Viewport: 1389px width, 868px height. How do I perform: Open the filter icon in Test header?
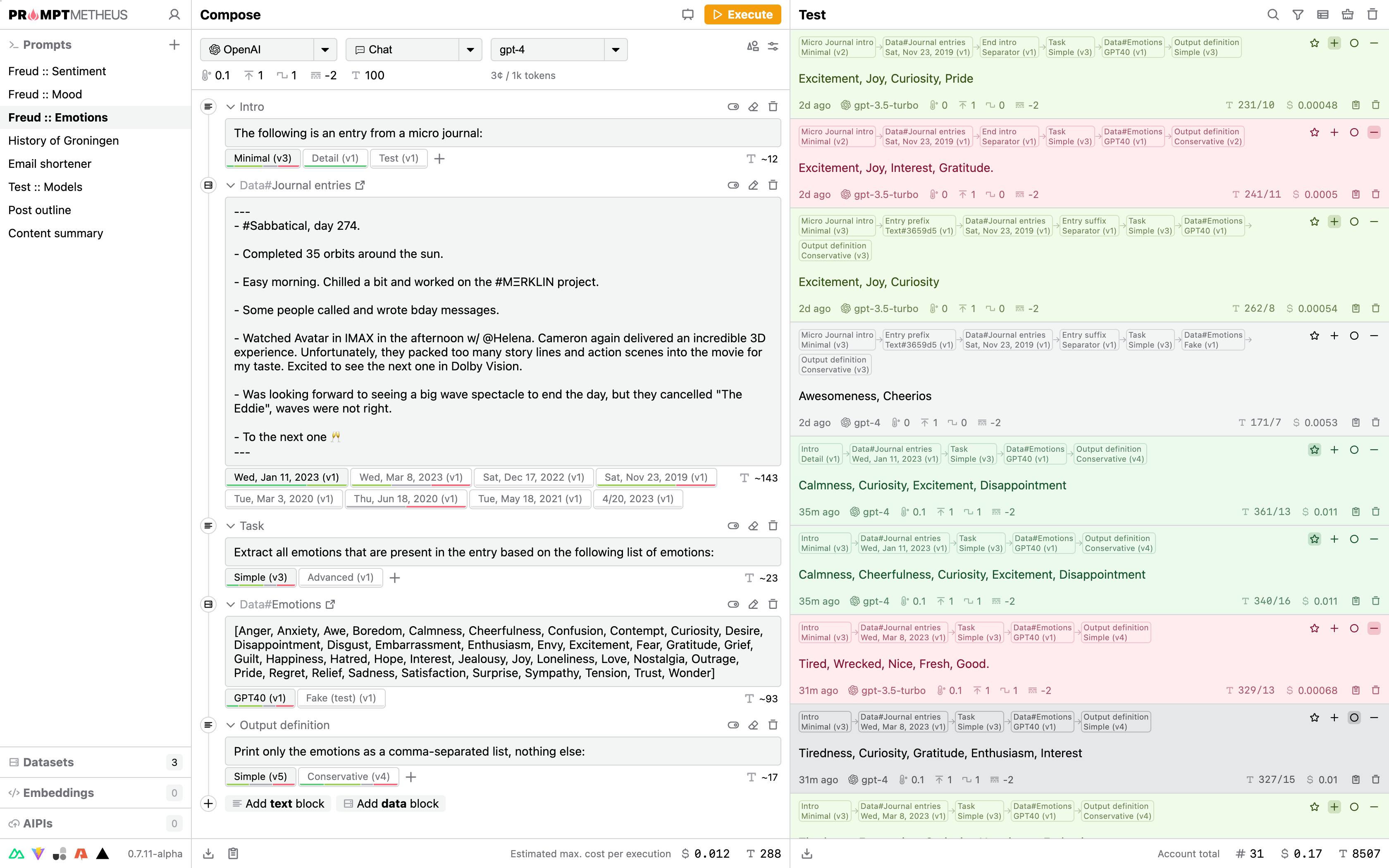point(1298,15)
